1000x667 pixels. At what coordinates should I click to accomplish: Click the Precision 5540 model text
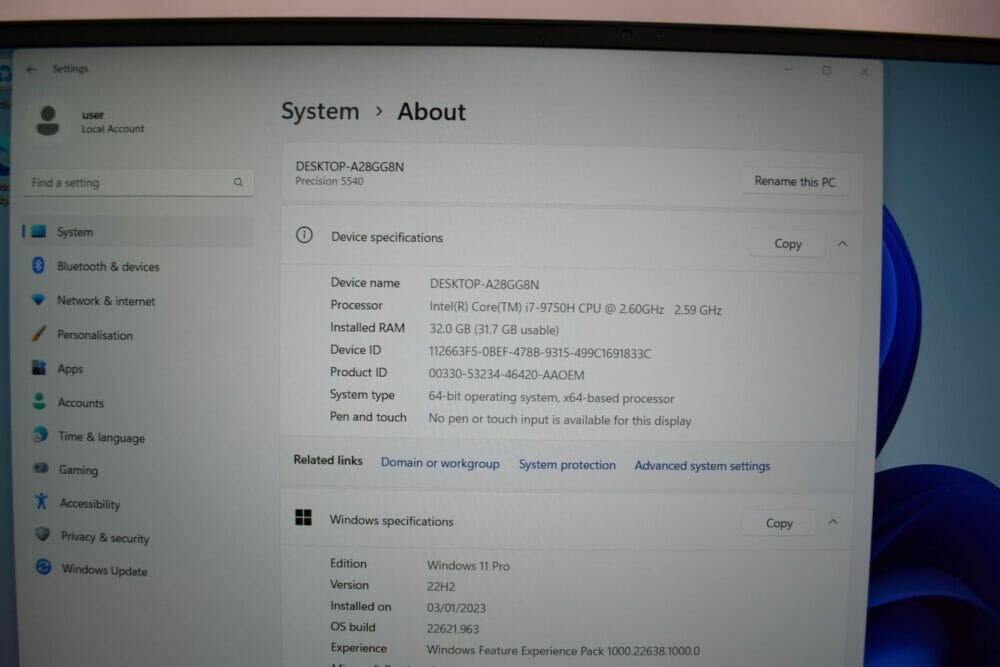tap(329, 181)
